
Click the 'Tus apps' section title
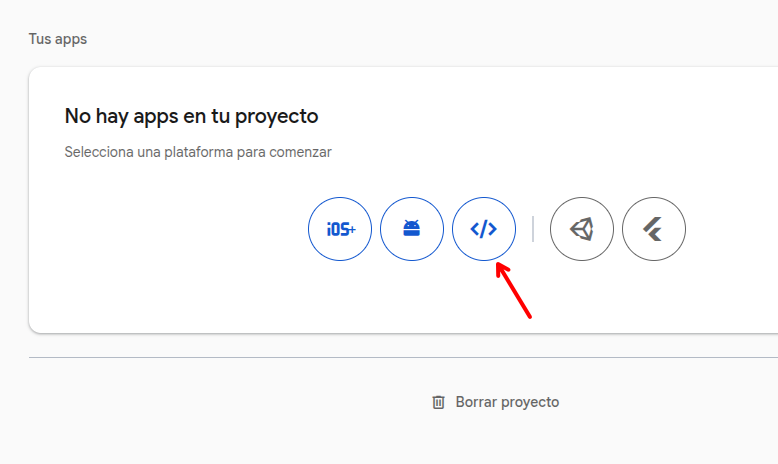pos(58,39)
